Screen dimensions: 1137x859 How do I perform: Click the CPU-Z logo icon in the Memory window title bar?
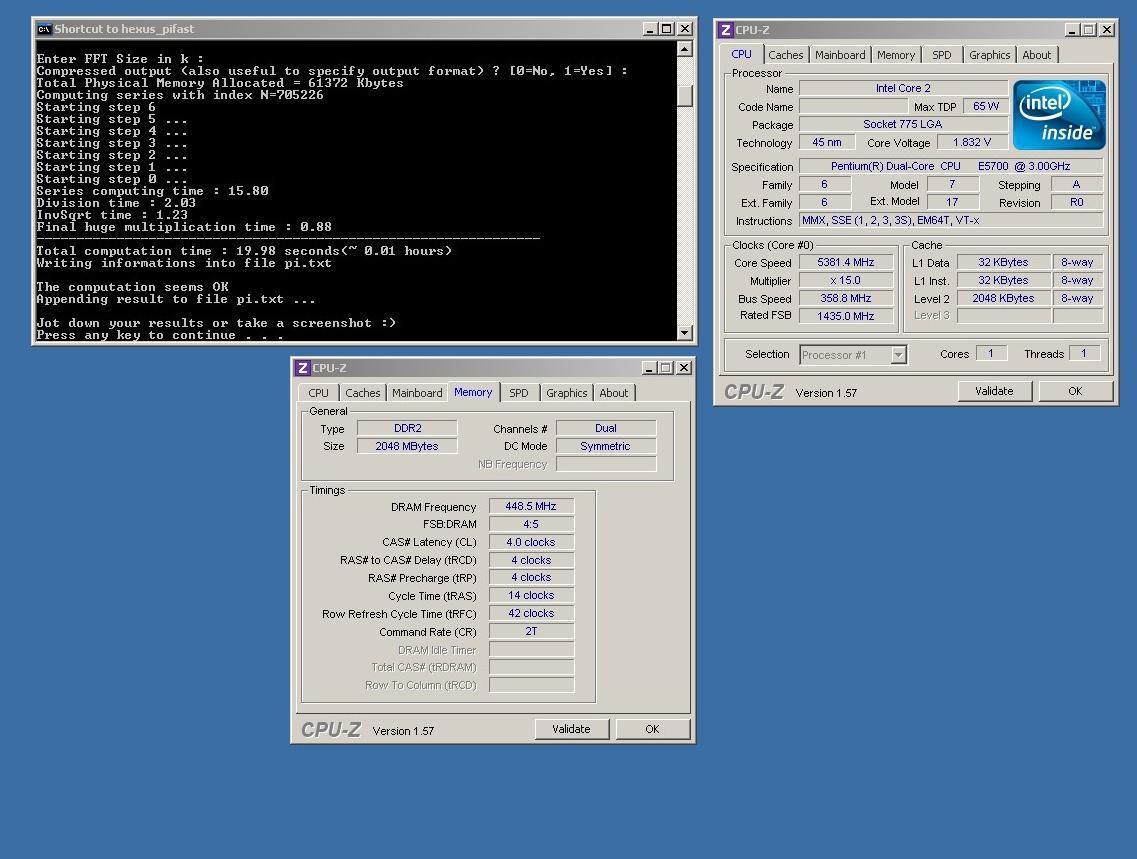click(303, 368)
